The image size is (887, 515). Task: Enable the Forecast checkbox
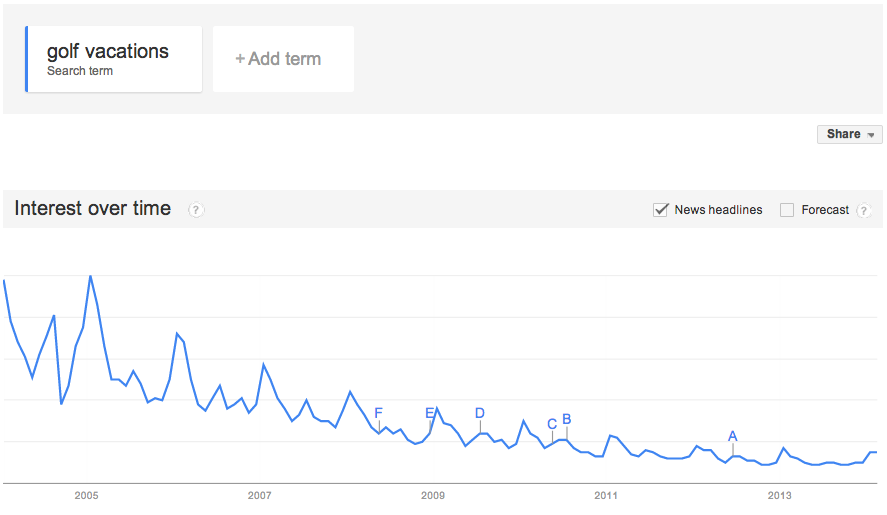coord(787,210)
